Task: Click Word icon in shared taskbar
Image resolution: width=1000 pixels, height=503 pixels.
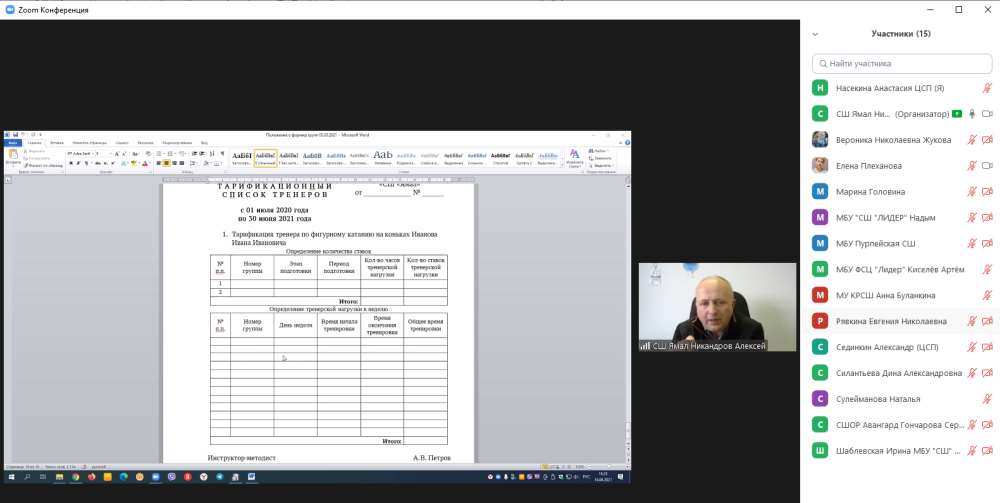Action: [251, 477]
